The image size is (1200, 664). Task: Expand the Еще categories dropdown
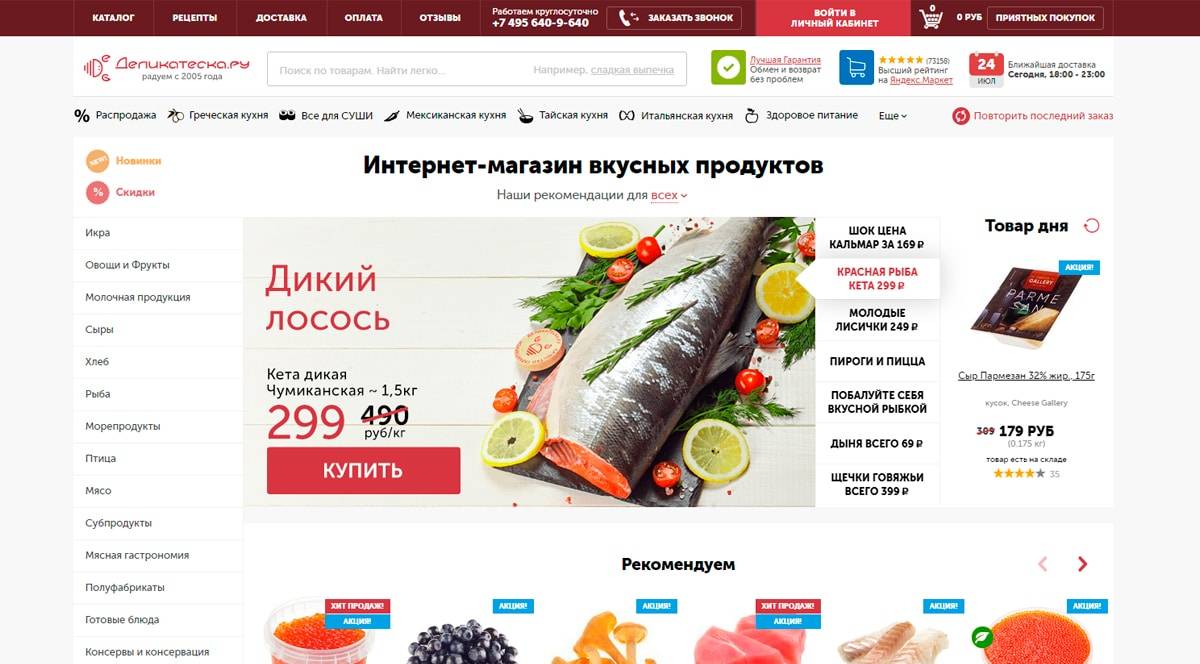pyautogui.click(x=893, y=116)
